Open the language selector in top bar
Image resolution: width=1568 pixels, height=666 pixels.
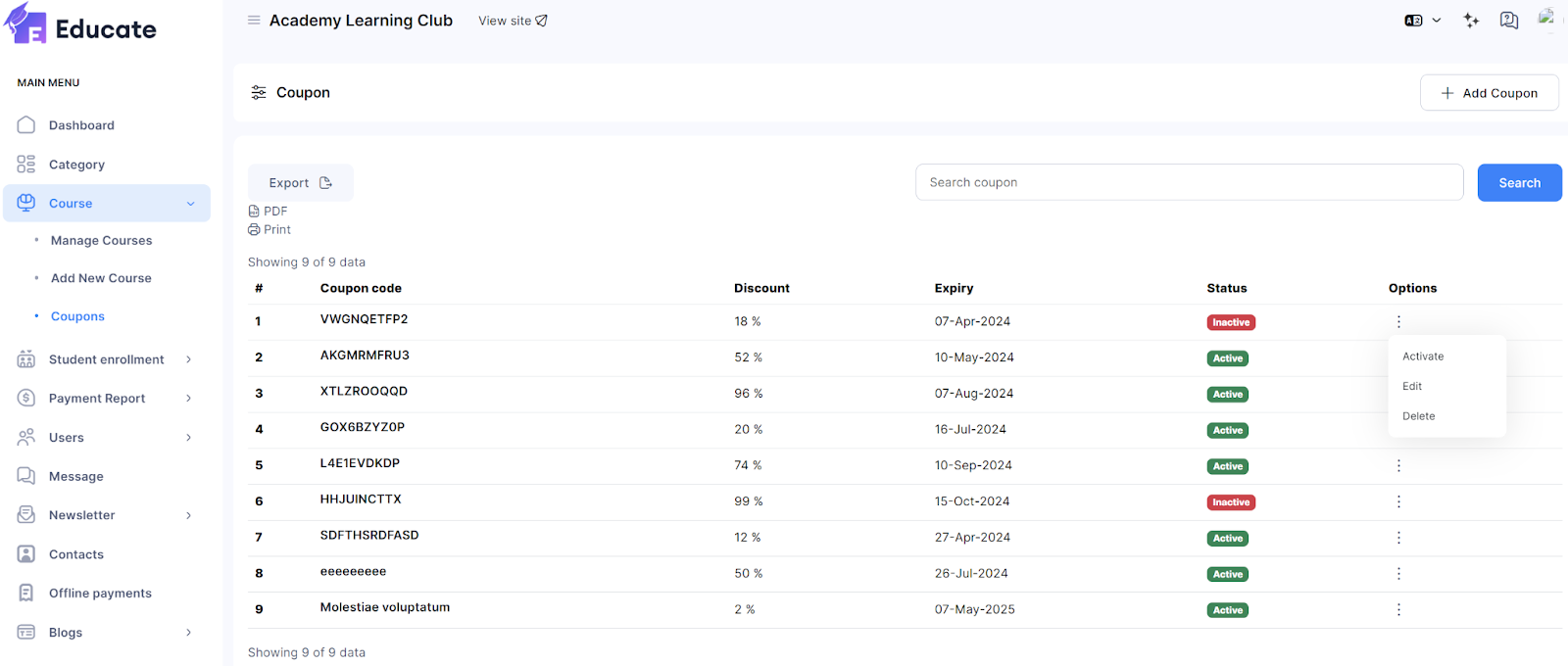click(x=1422, y=21)
